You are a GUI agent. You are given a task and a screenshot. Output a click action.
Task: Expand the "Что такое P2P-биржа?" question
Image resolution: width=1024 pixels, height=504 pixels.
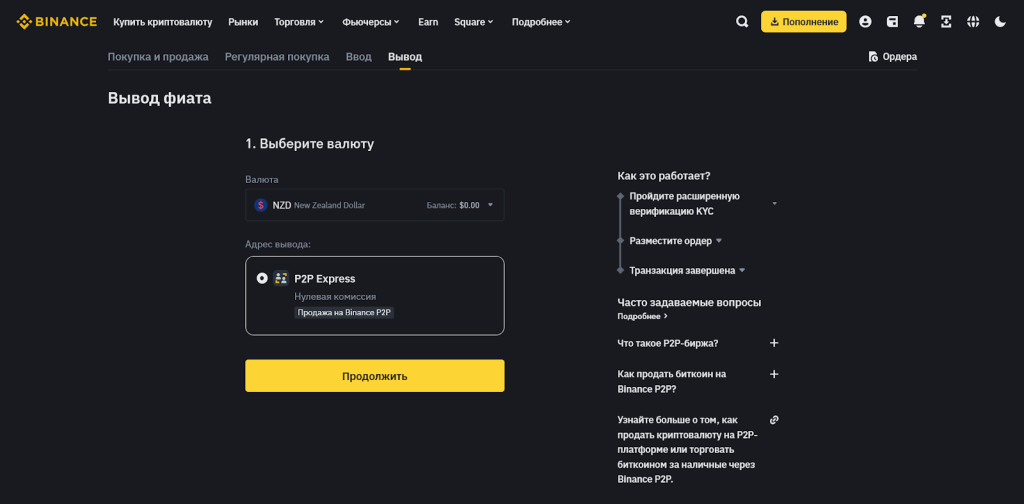(x=774, y=343)
